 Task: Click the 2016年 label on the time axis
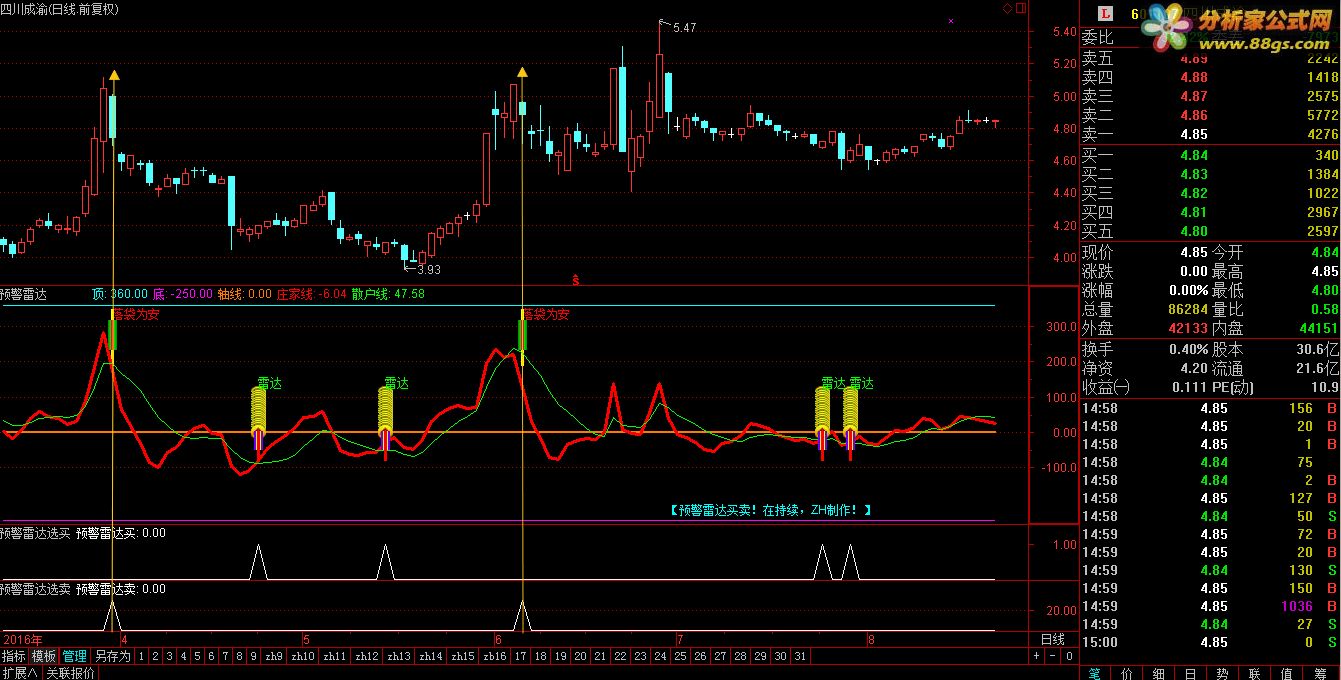[22, 639]
